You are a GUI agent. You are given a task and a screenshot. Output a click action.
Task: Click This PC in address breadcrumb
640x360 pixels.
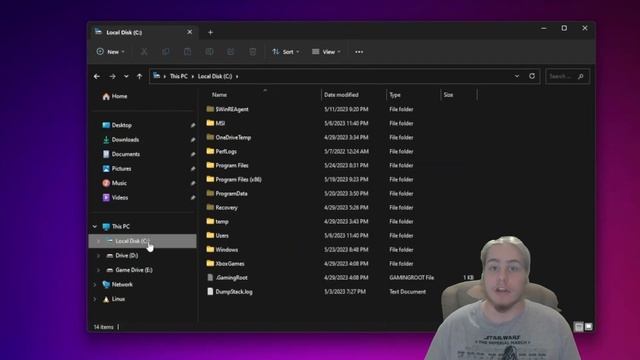point(179,76)
